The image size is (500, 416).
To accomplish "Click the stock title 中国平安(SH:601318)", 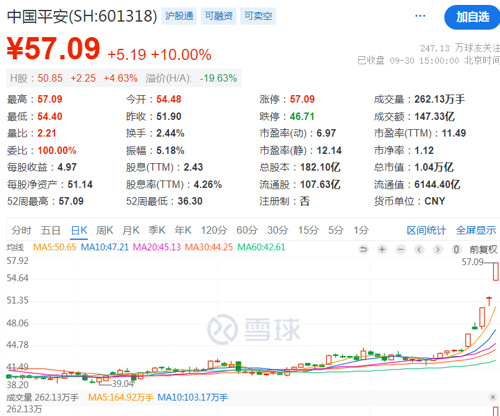I will coord(82,16).
